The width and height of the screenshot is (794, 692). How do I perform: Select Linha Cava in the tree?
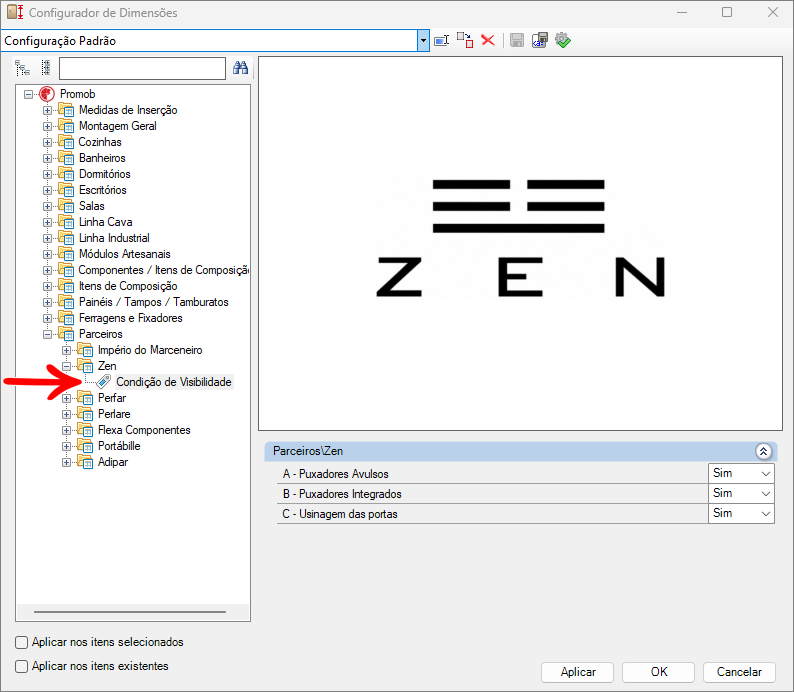point(105,222)
